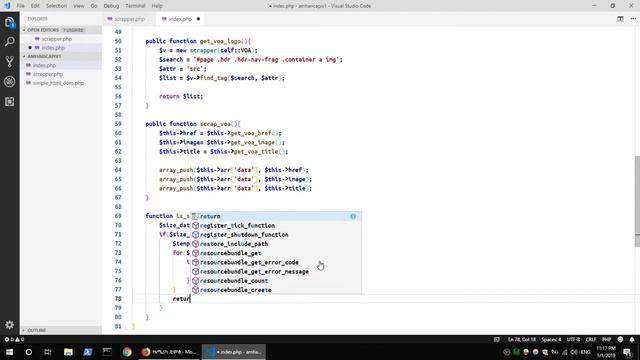Click the Cortana search circle

pyautogui.click(x=29, y=352)
